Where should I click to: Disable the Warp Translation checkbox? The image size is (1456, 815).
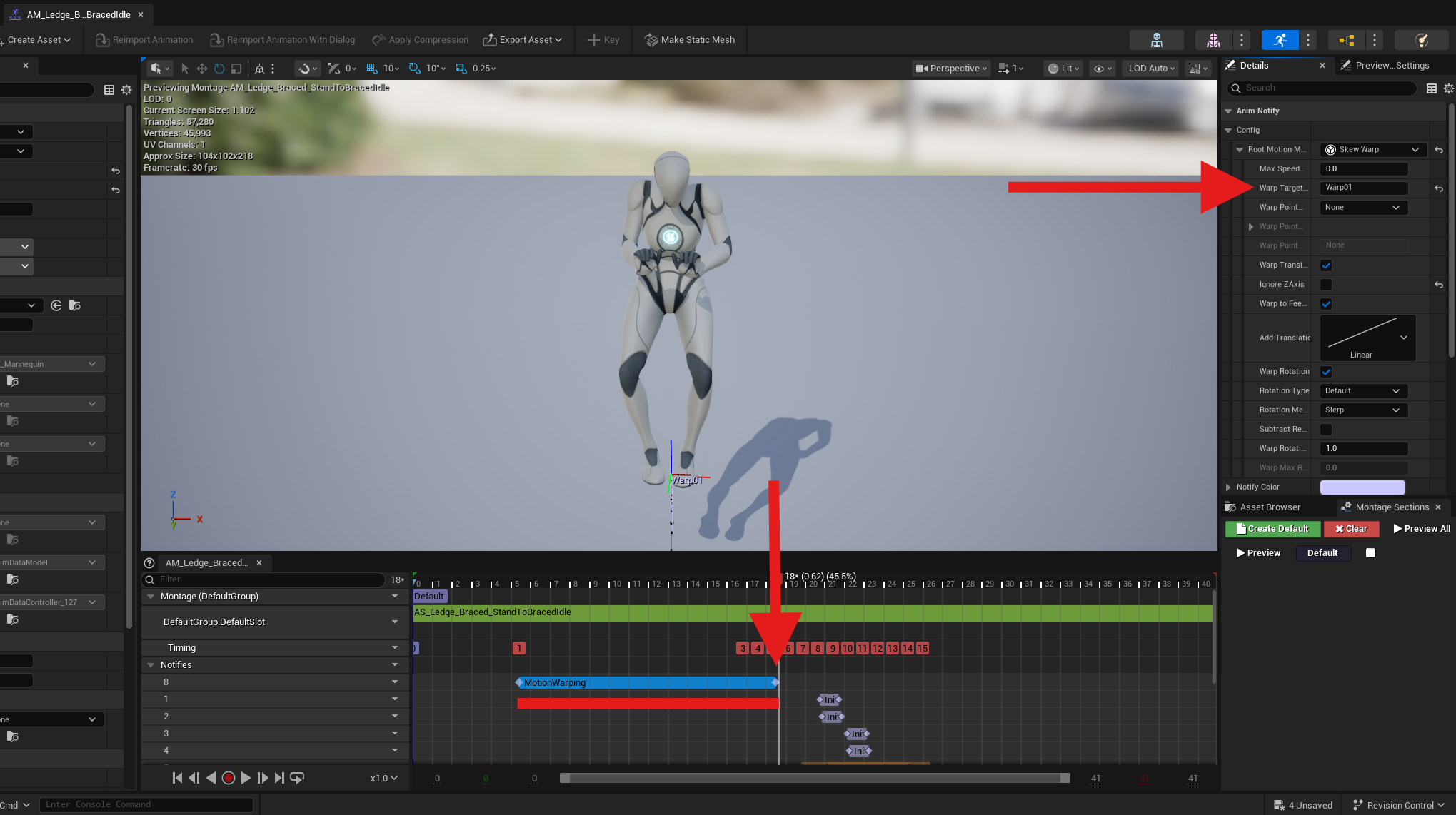tap(1326, 265)
